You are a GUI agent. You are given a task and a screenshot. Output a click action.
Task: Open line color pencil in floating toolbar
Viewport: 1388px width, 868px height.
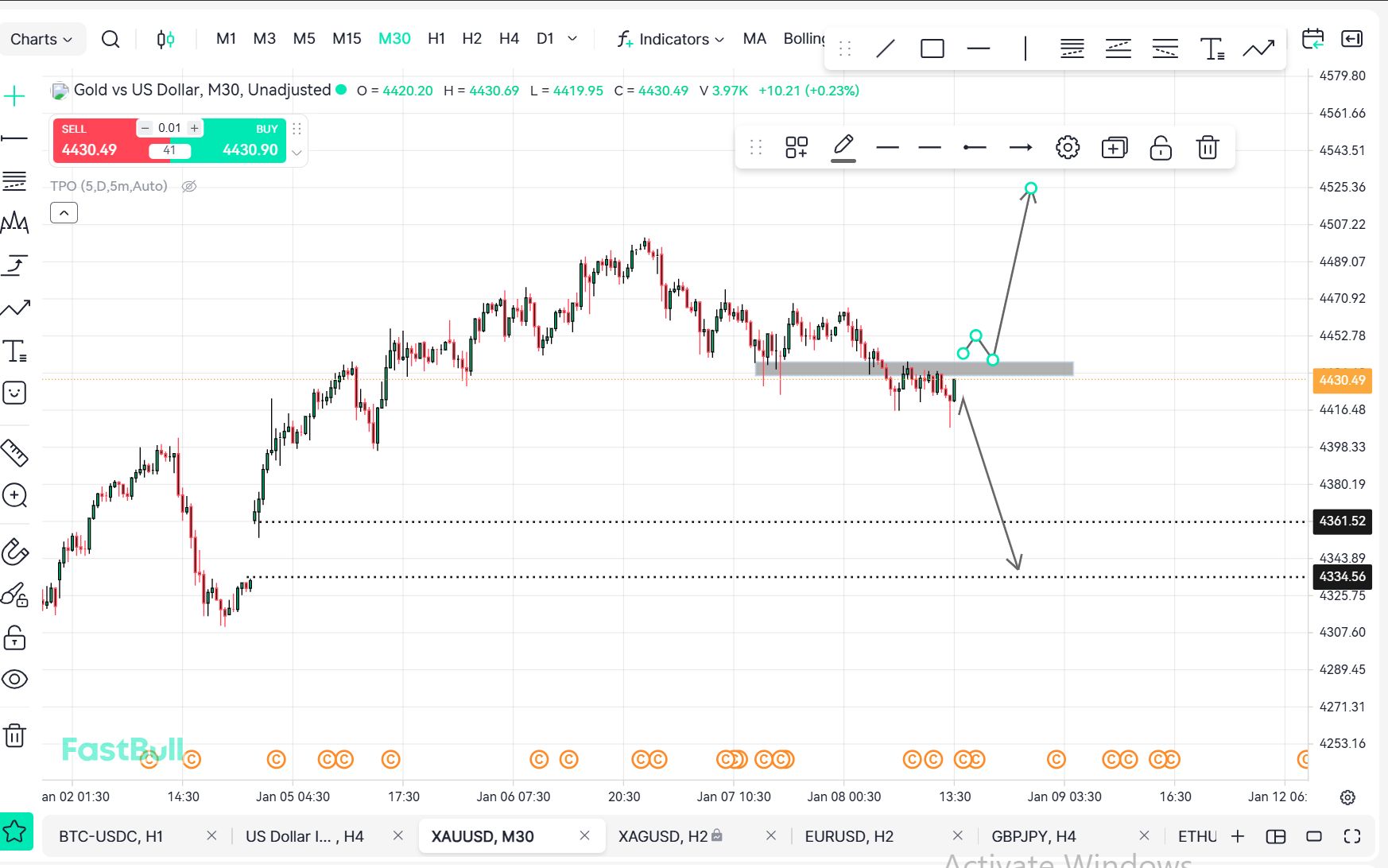843,148
